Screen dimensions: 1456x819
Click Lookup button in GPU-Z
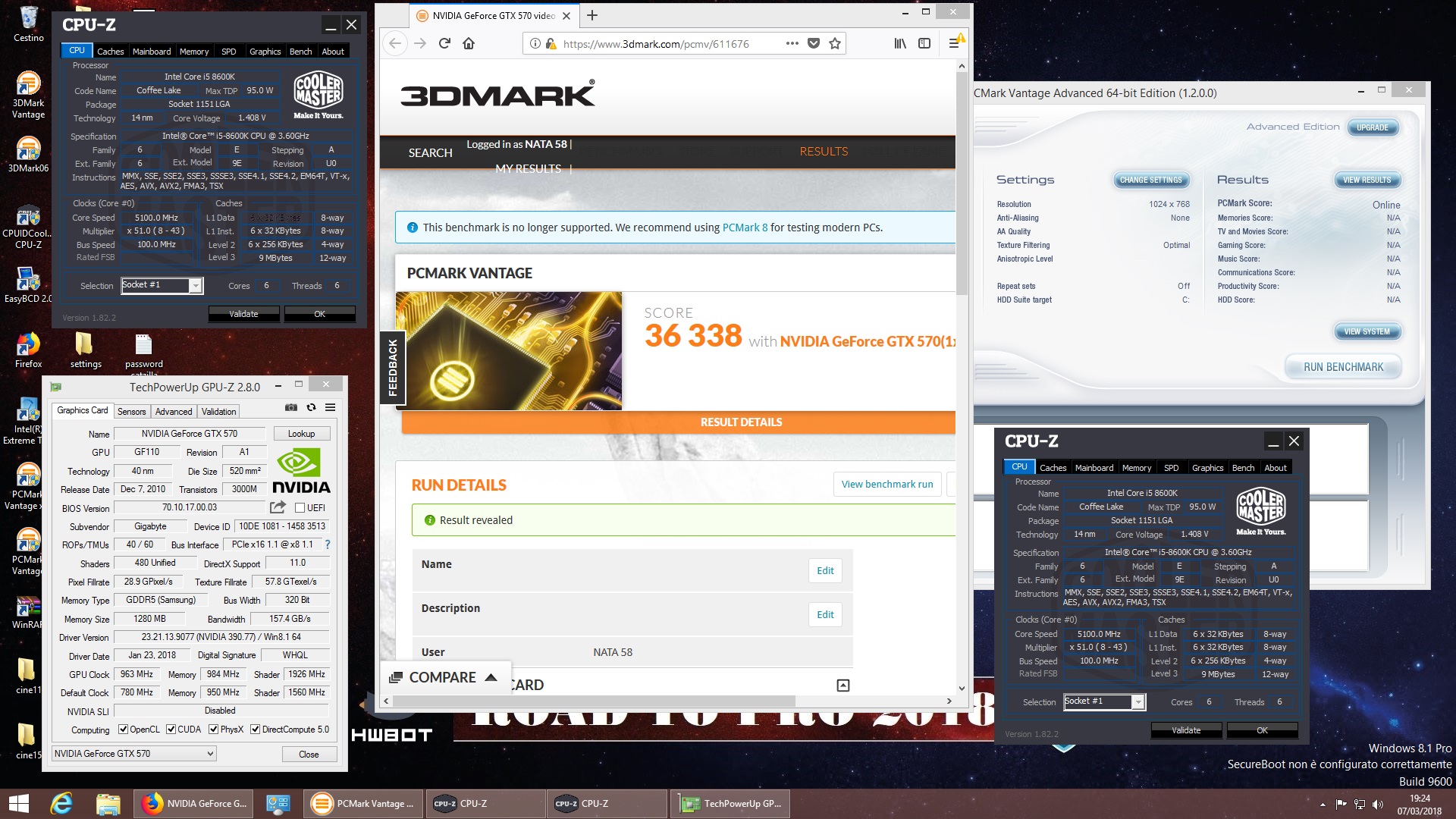301,434
